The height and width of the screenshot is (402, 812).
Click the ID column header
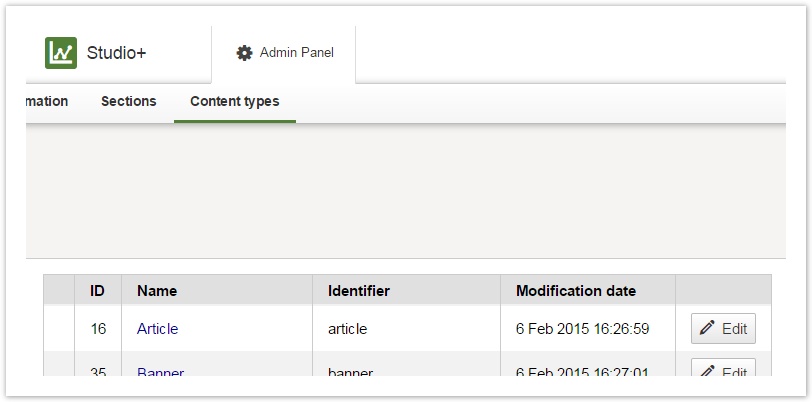[x=97, y=291]
